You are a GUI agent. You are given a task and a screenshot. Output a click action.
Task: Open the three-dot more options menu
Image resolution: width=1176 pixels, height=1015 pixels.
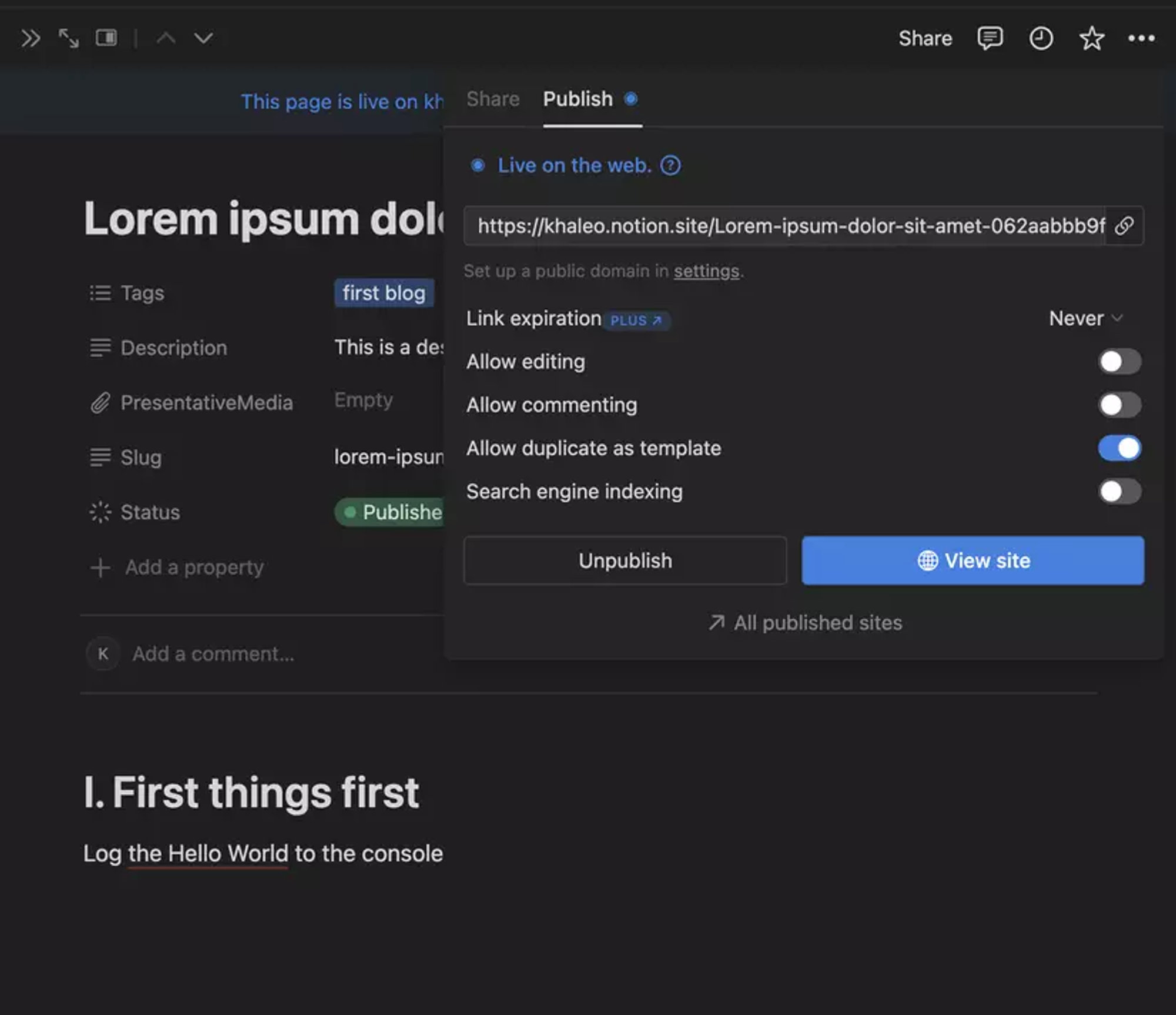1141,39
